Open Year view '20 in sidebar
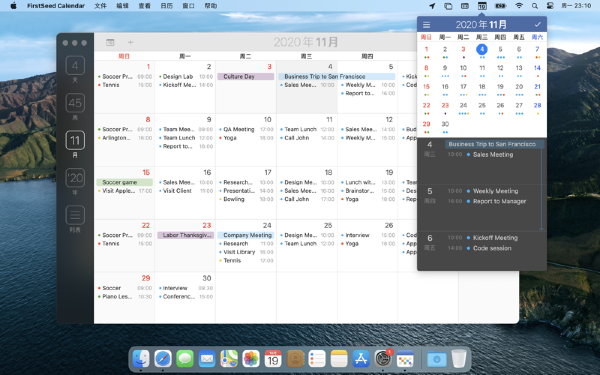The image size is (600, 375). 75,178
